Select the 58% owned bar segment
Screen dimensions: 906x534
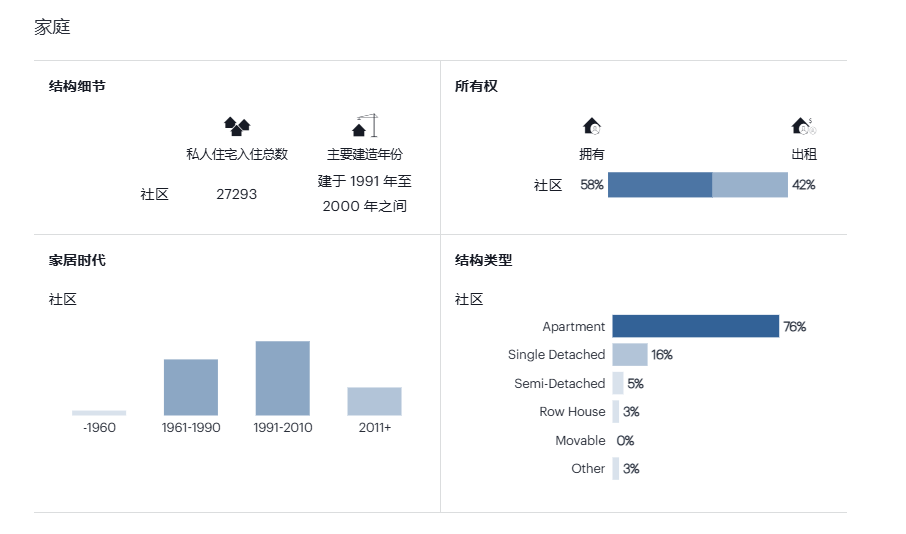[660, 185]
